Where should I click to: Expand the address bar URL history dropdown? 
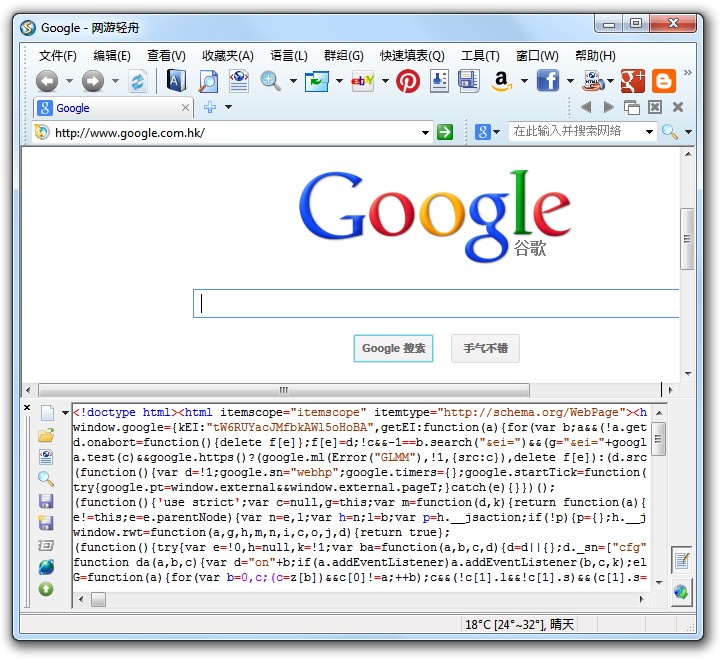[x=425, y=133]
